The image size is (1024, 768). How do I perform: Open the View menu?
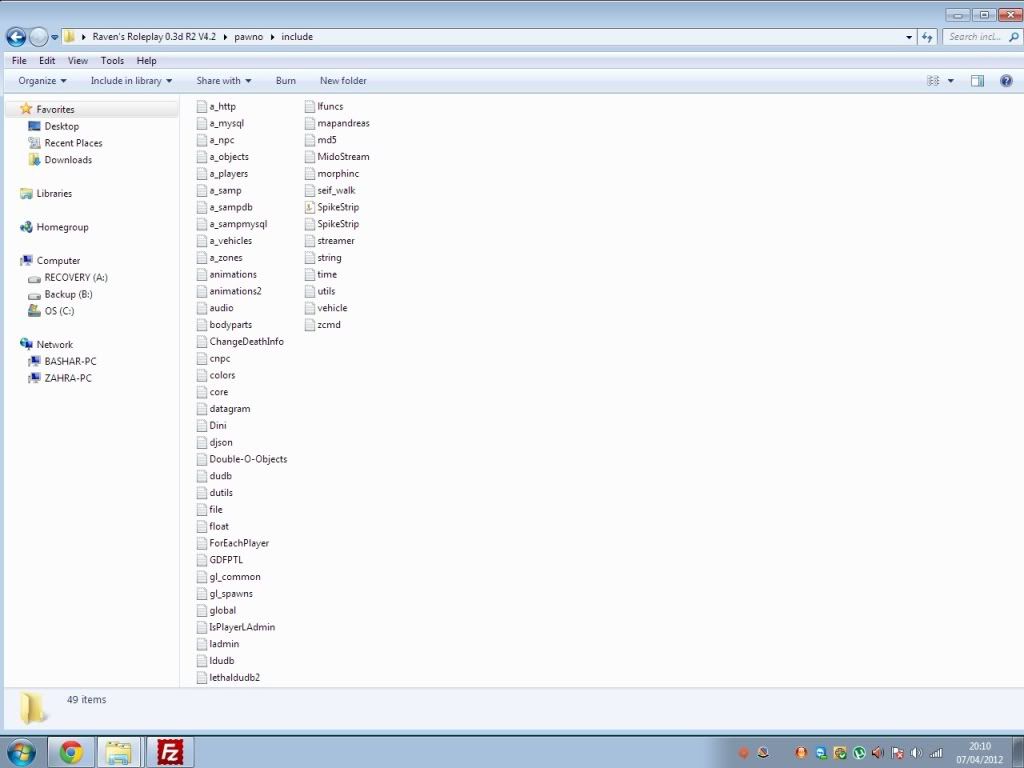[78, 61]
